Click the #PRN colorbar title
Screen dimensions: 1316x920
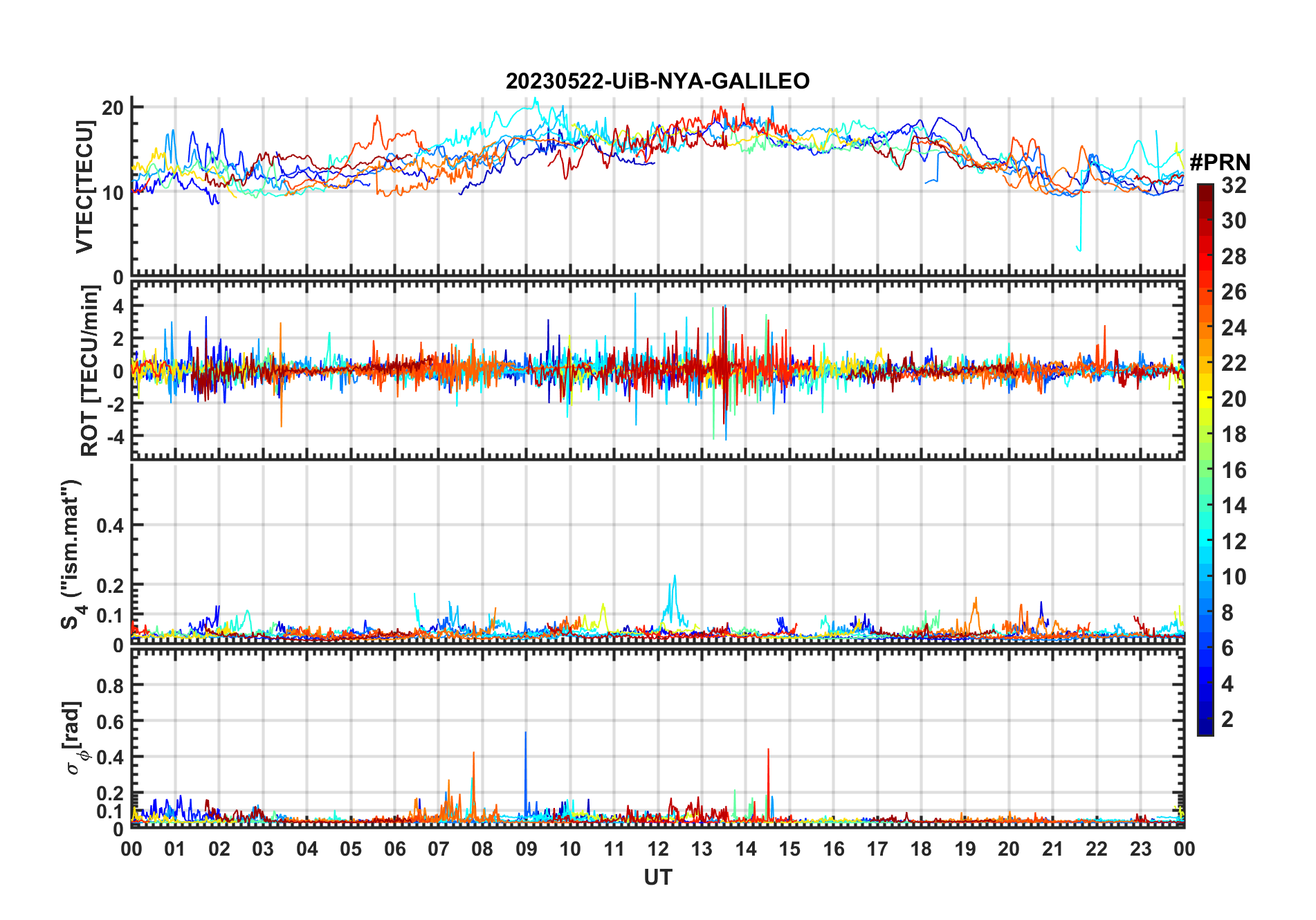coord(1220,162)
